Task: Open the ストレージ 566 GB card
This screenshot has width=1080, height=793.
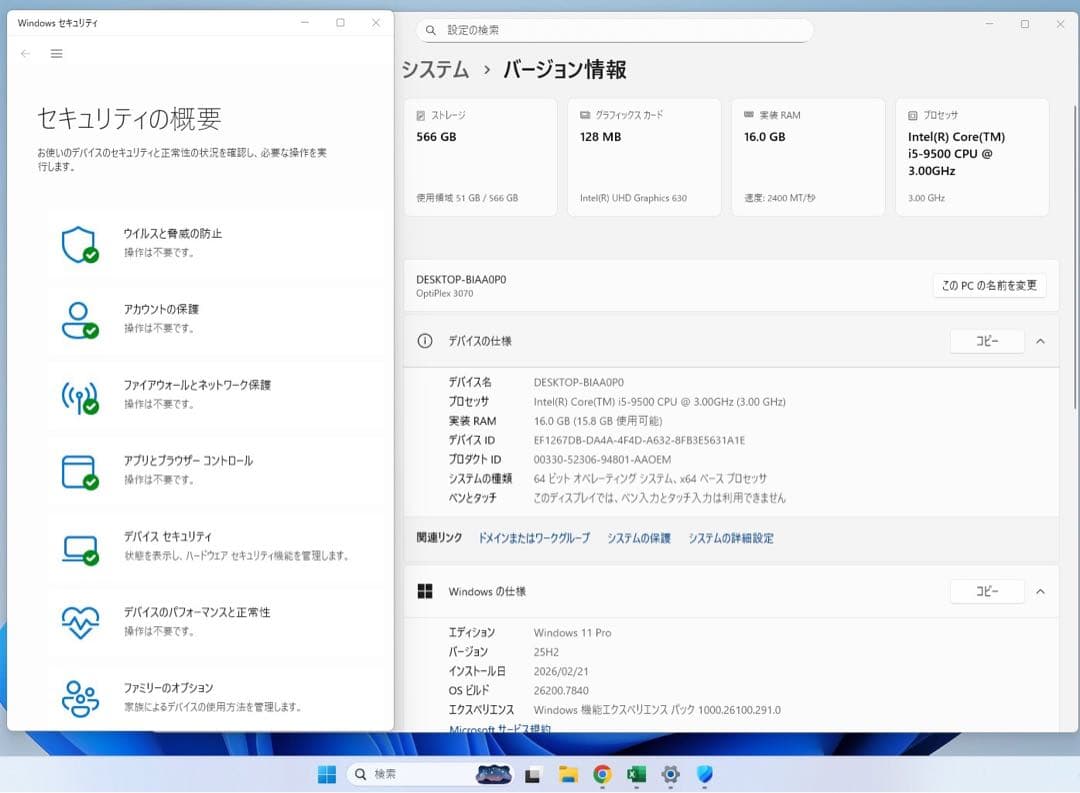Action: pos(480,157)
